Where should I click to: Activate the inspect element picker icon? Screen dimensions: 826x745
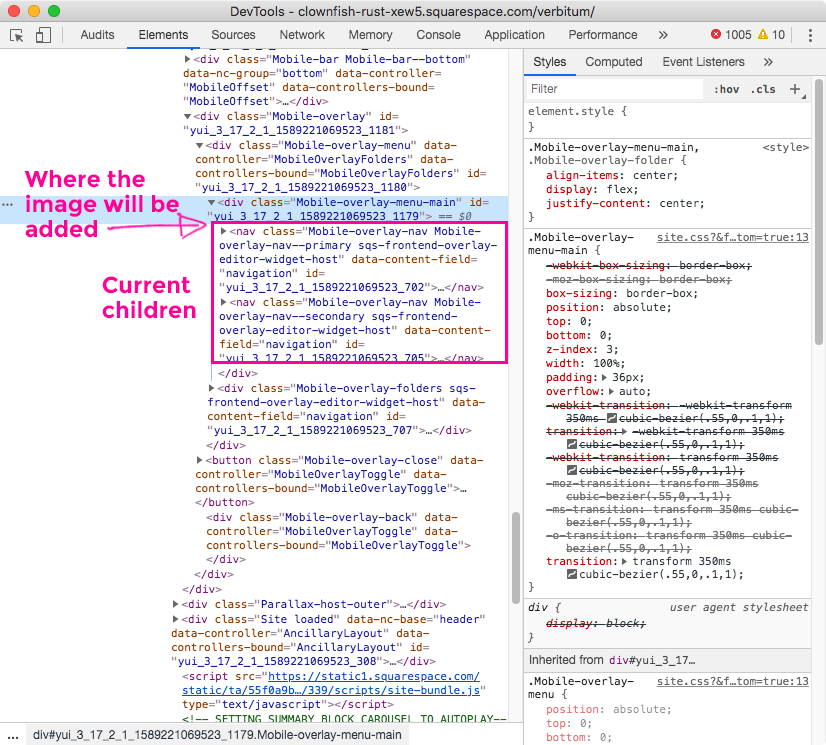coord(17,35)
